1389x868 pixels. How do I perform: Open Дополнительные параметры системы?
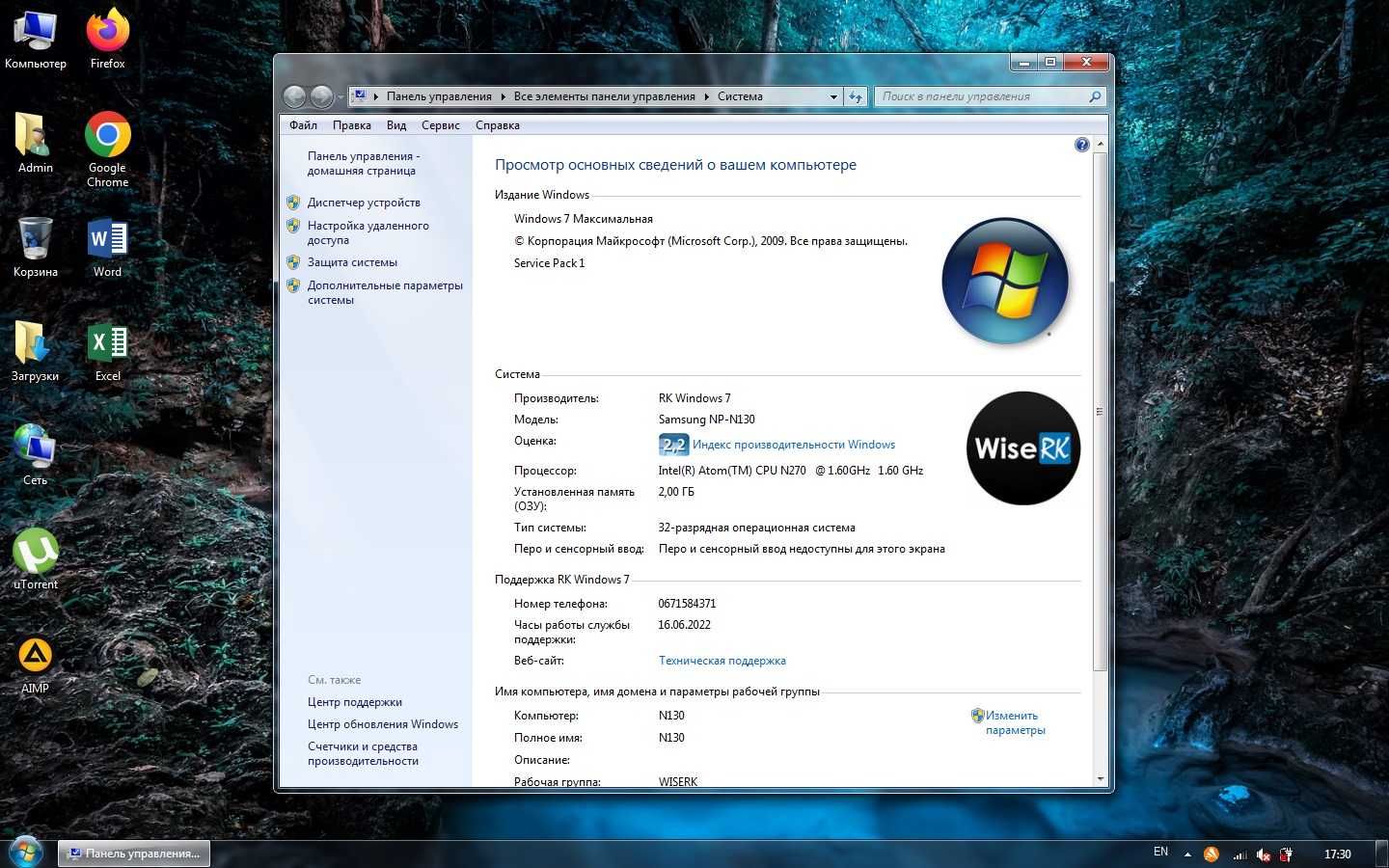click(x=385, y=292)
